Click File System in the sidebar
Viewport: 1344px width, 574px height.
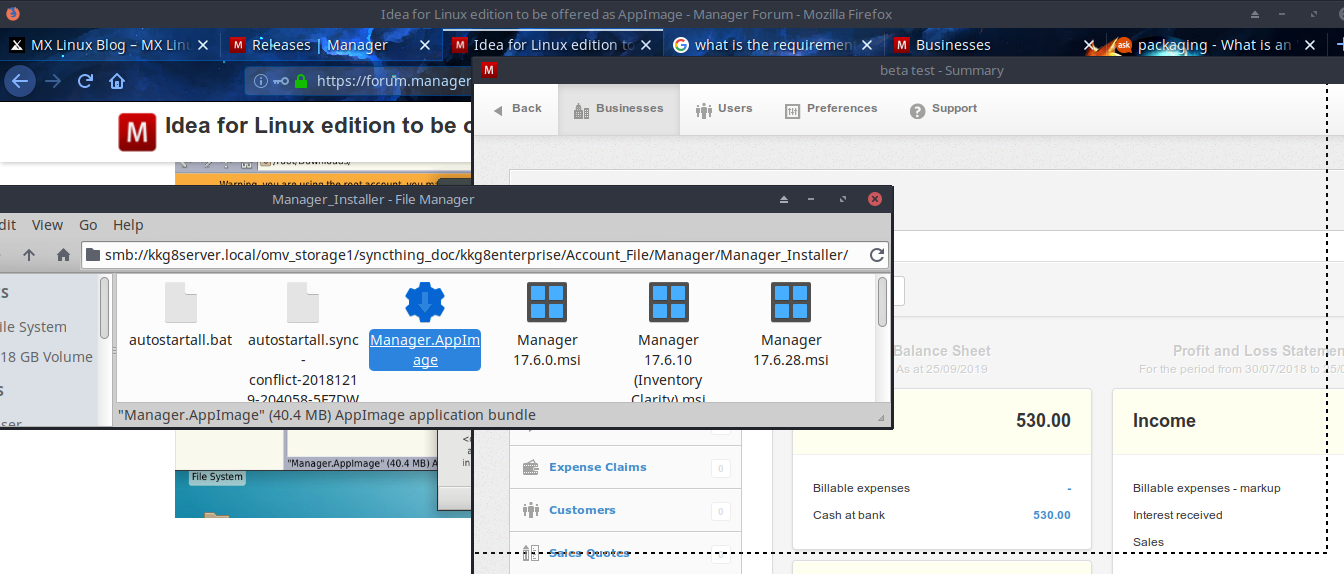tap(34, 327)
